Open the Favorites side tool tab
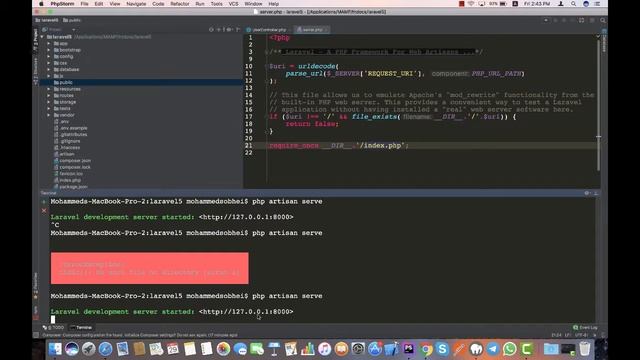 click(x=36, y=286)
